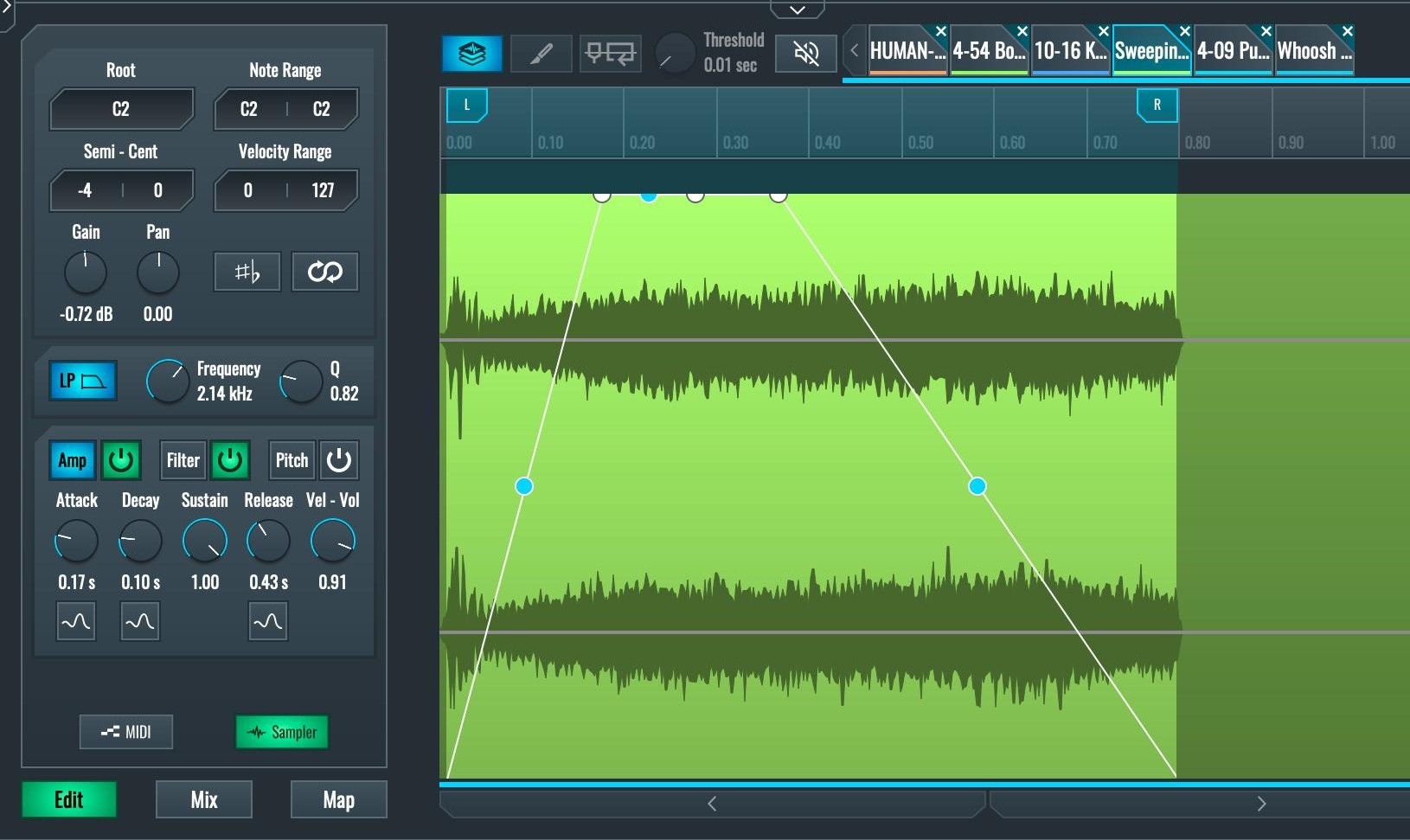Select the L start marker
This screenshot has height=840, width=1410.
point(466,106)
